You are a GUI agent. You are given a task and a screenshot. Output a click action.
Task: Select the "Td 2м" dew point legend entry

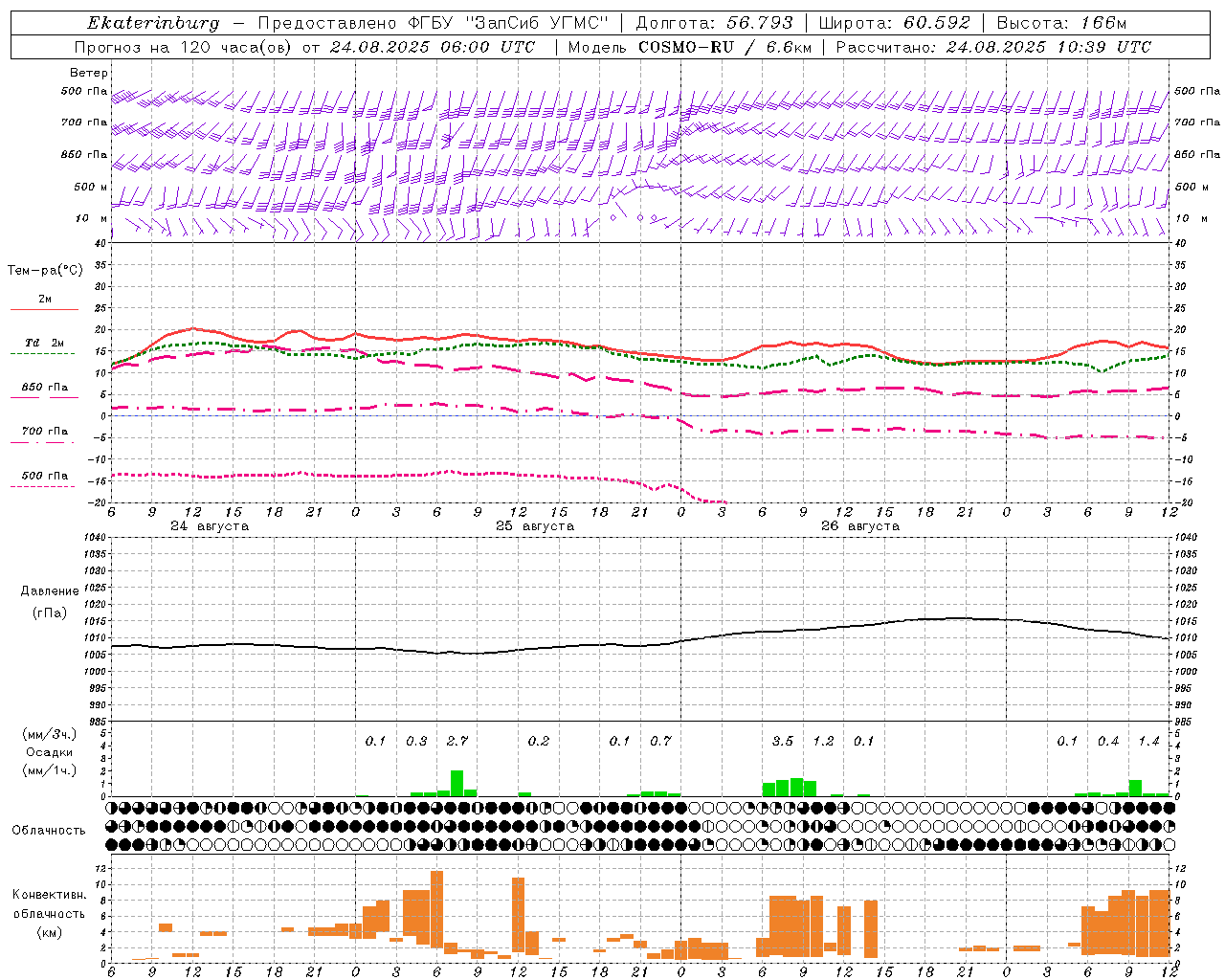pyautogui.click(x=44, y=343)
